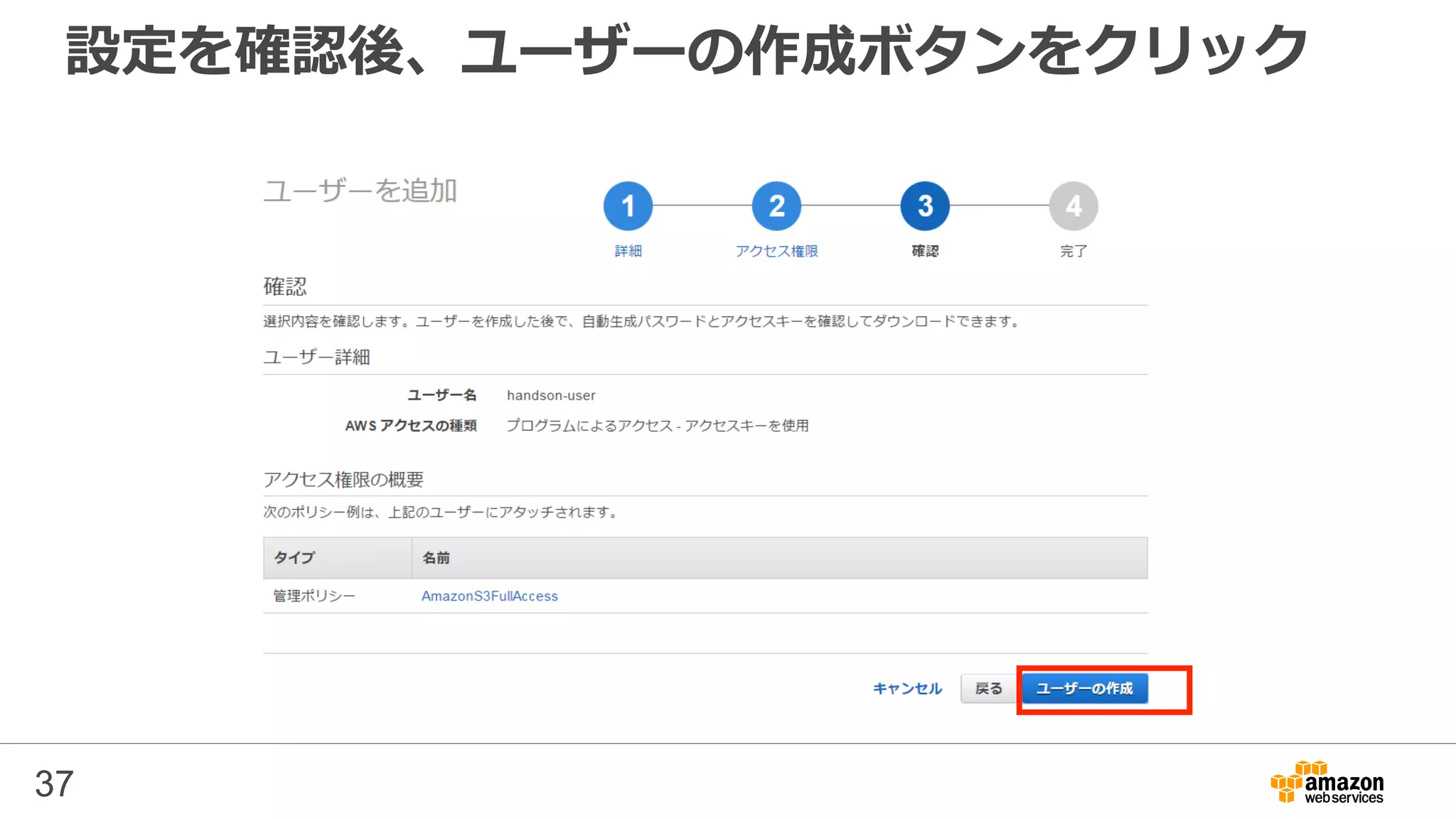Click the AWS アクセスの種類 label

(x=411, y=425)
